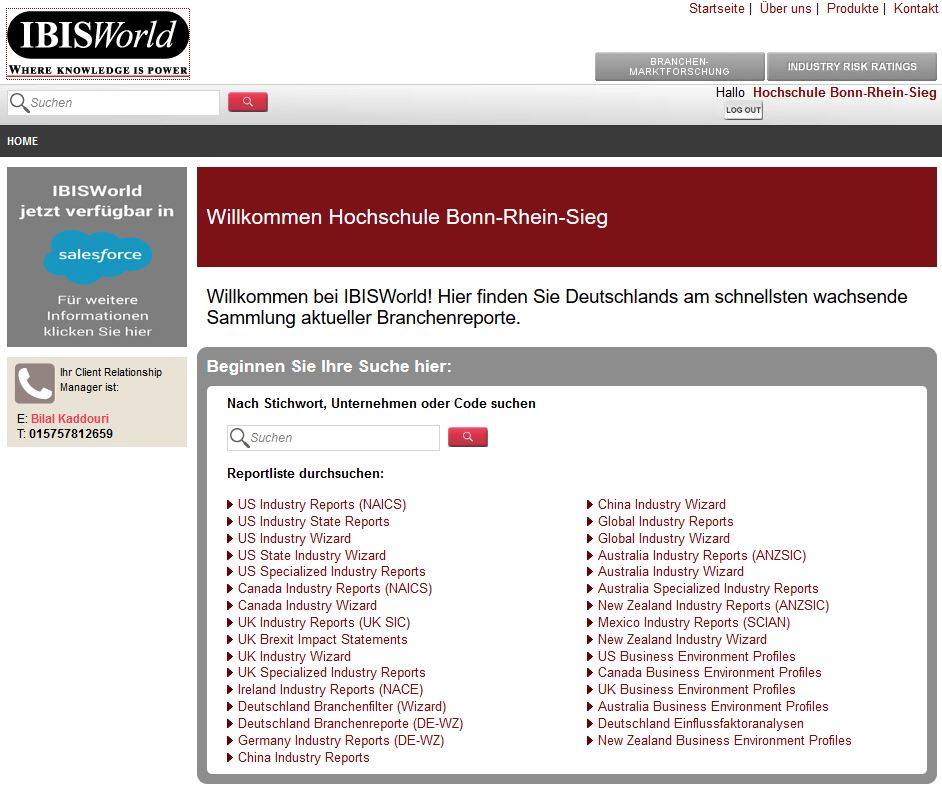Open Canada Business Environment Profiles
Viewport: 942px width, 793px height.
710,672
